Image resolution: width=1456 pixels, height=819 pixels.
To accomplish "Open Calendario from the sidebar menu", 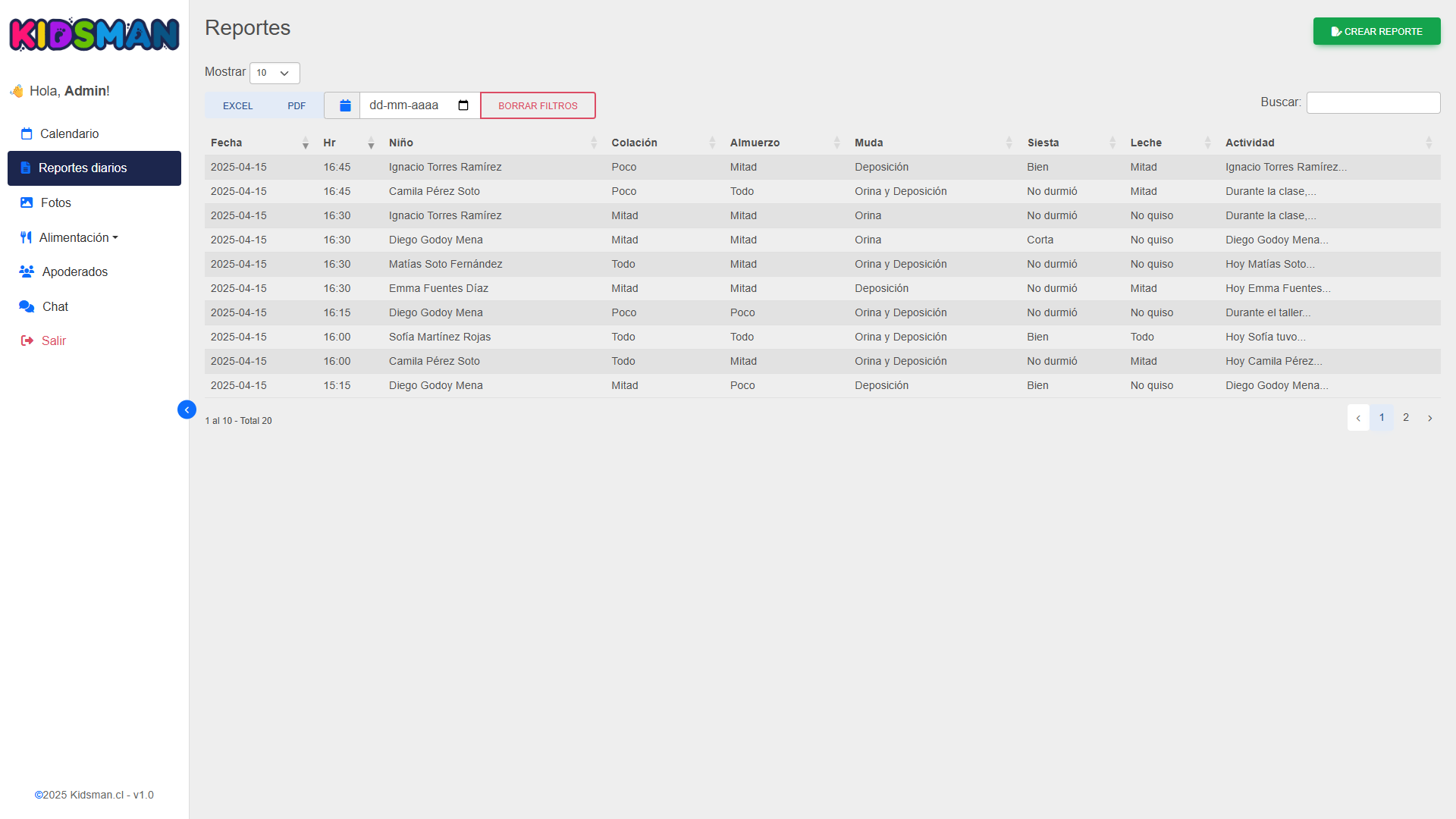I will pos(69,133).
